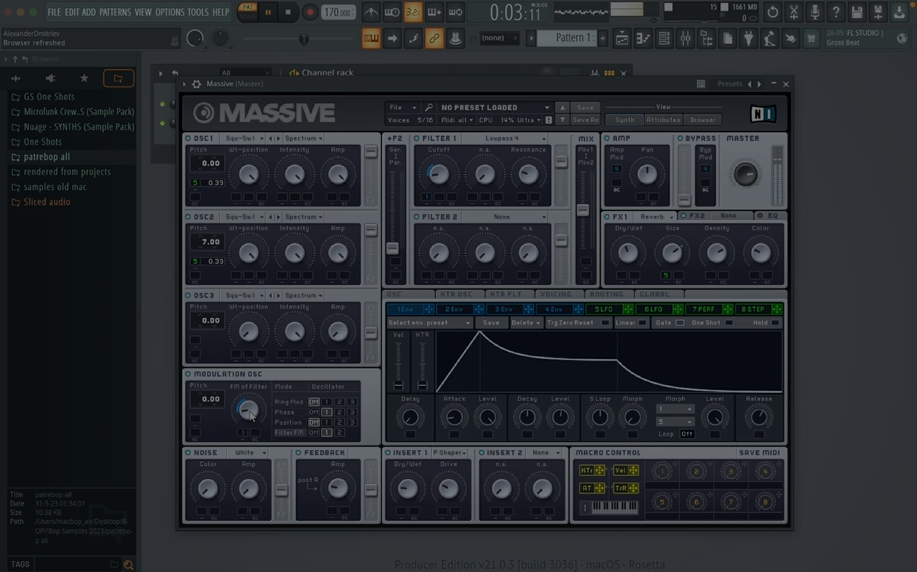Viewport: 917px width, 572px height.
Task: Click the typing keyboard to piano icon
Action: (371, 39)
